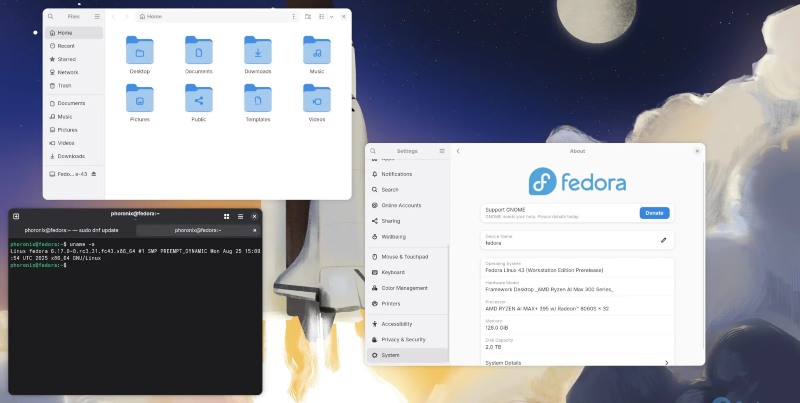
Task: Open Notifications in Settings sidebar
Action: click(x=408, y=174)
